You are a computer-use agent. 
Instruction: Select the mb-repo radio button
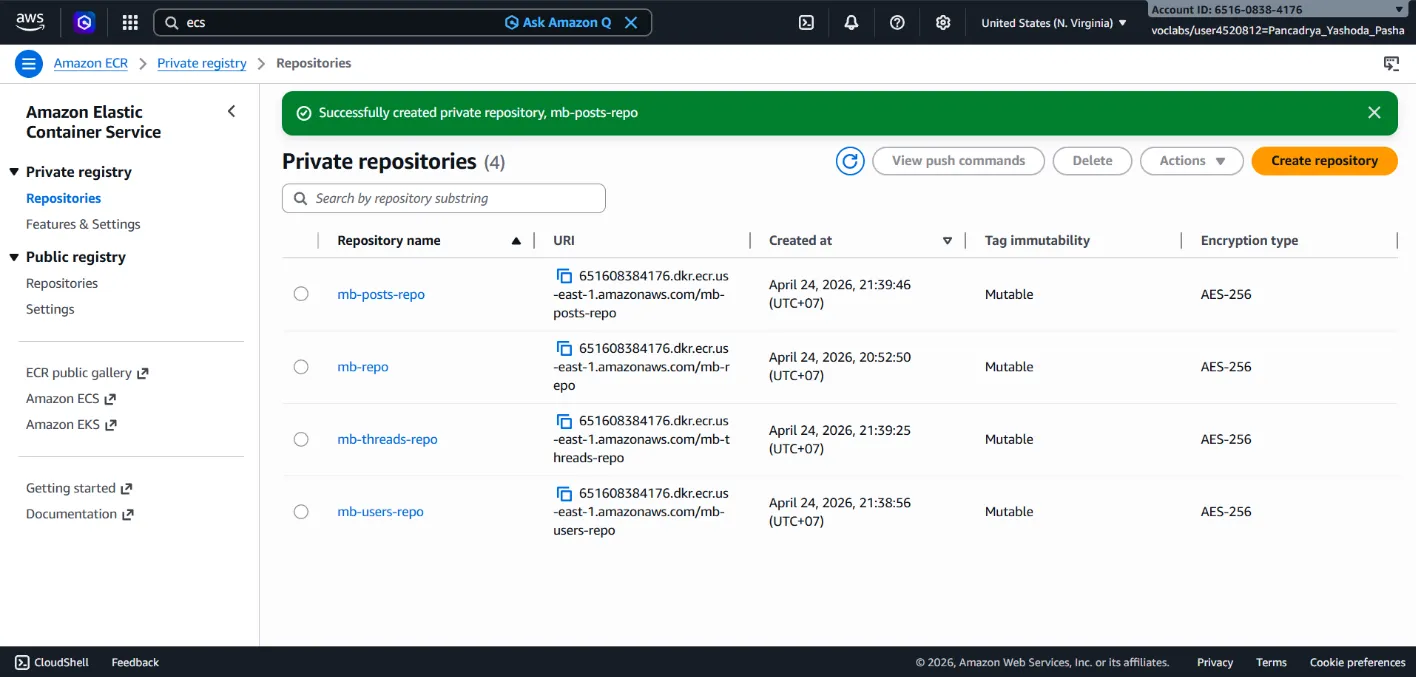point(301,367)
